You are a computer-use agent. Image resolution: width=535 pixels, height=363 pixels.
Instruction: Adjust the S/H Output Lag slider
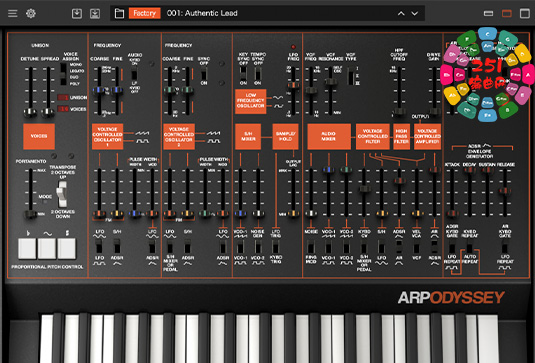click(x=293, y=214)
